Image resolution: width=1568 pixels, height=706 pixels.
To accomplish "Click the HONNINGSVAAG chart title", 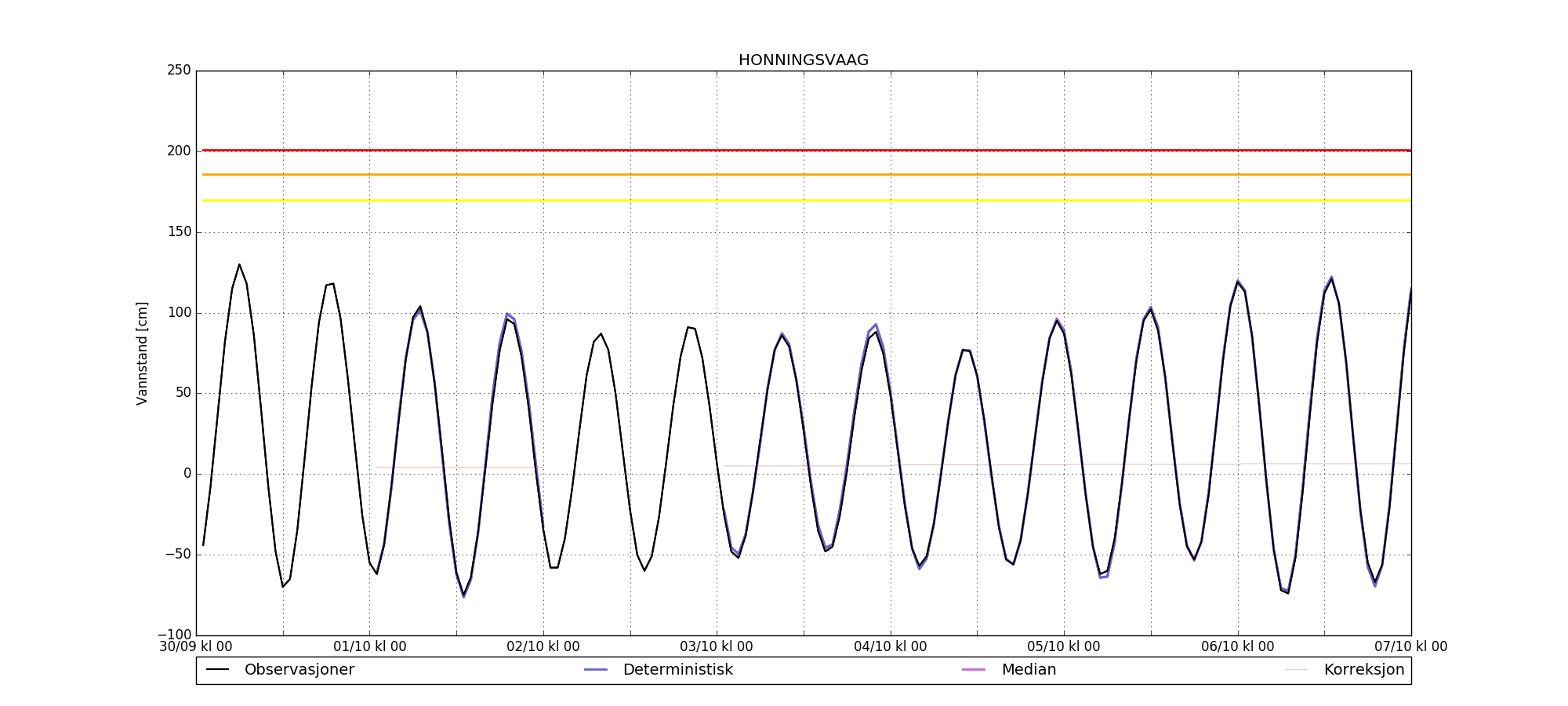I will pos(803,60).
